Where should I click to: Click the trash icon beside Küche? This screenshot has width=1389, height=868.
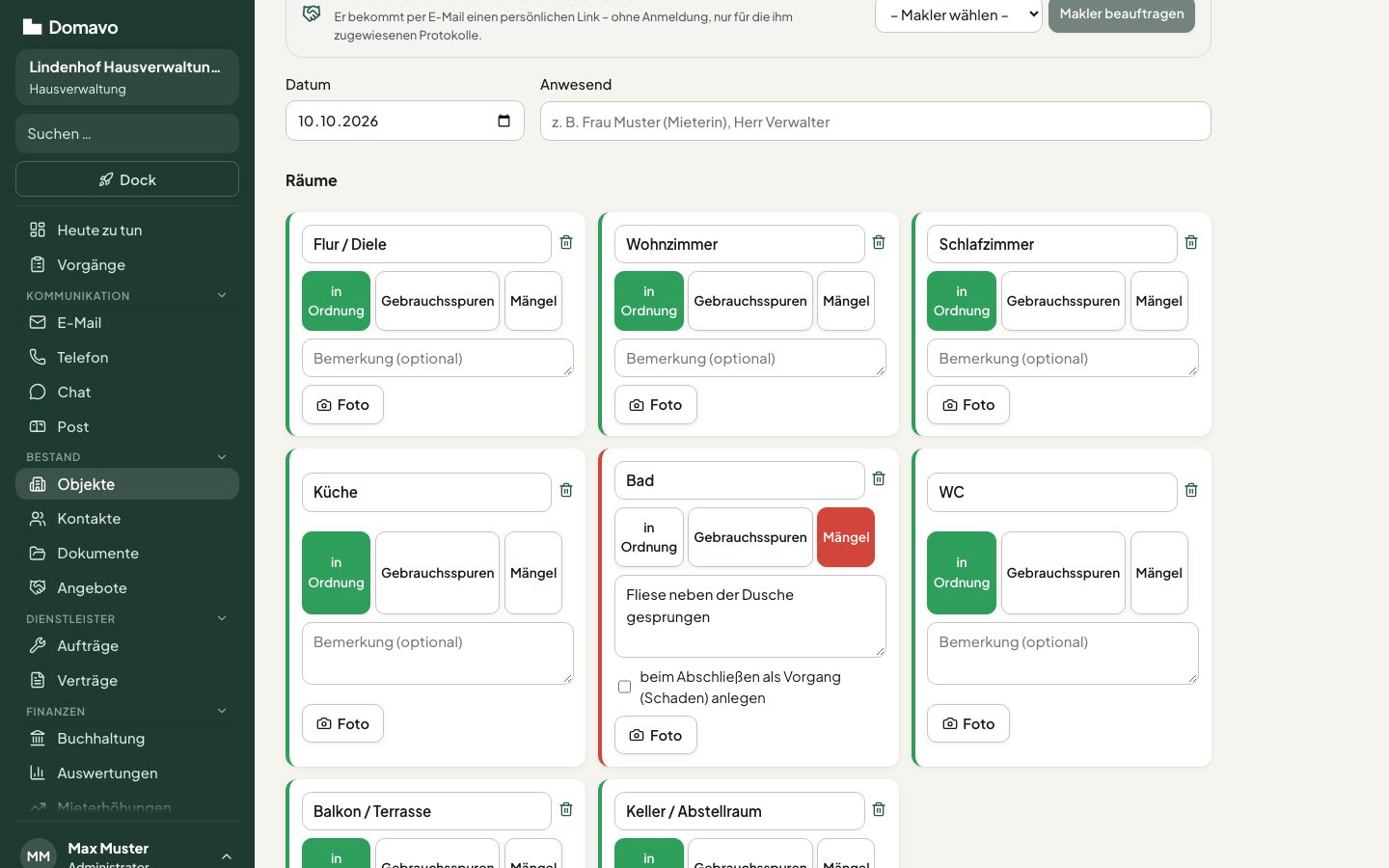click(566, 491)
